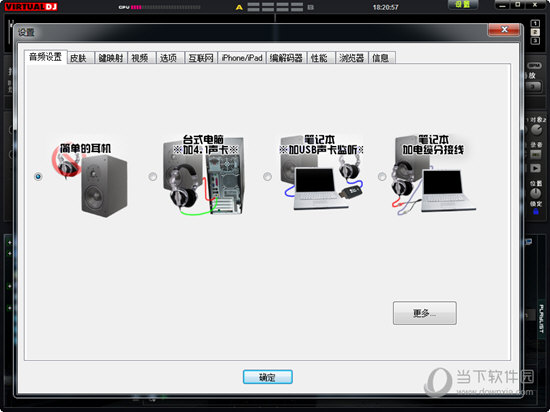Viewport: 550px width, 412px height.
Task: Click the 更多... button
Action: click(424, 313)
